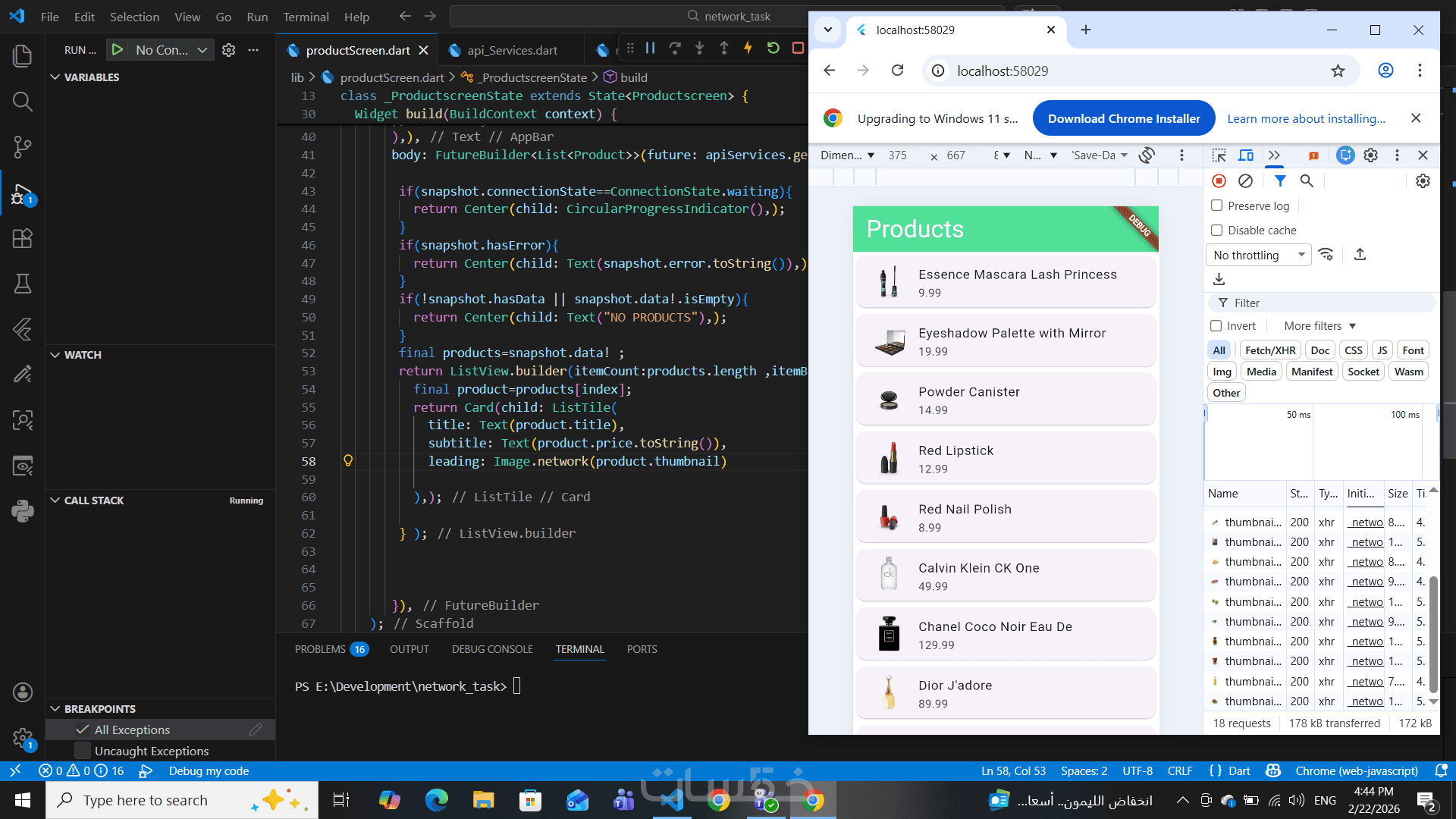Screen dimensions: 1456x819
Task: Switch to the DEBUG CONSOLE tab
Action: point(492,649)
